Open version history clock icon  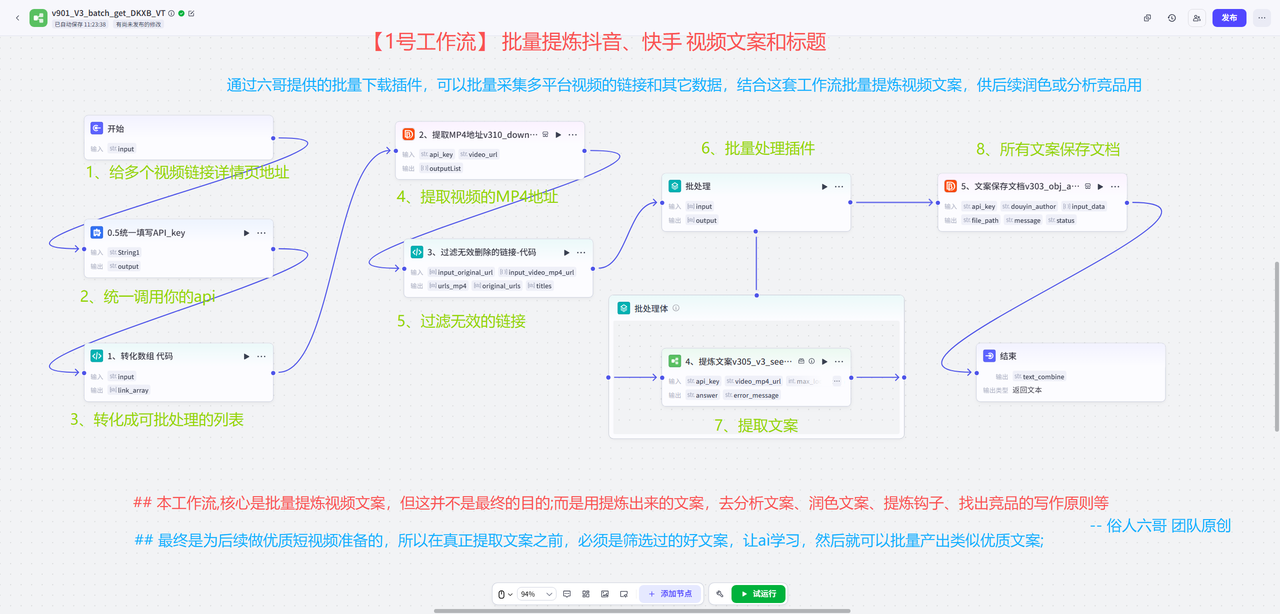1172,18
